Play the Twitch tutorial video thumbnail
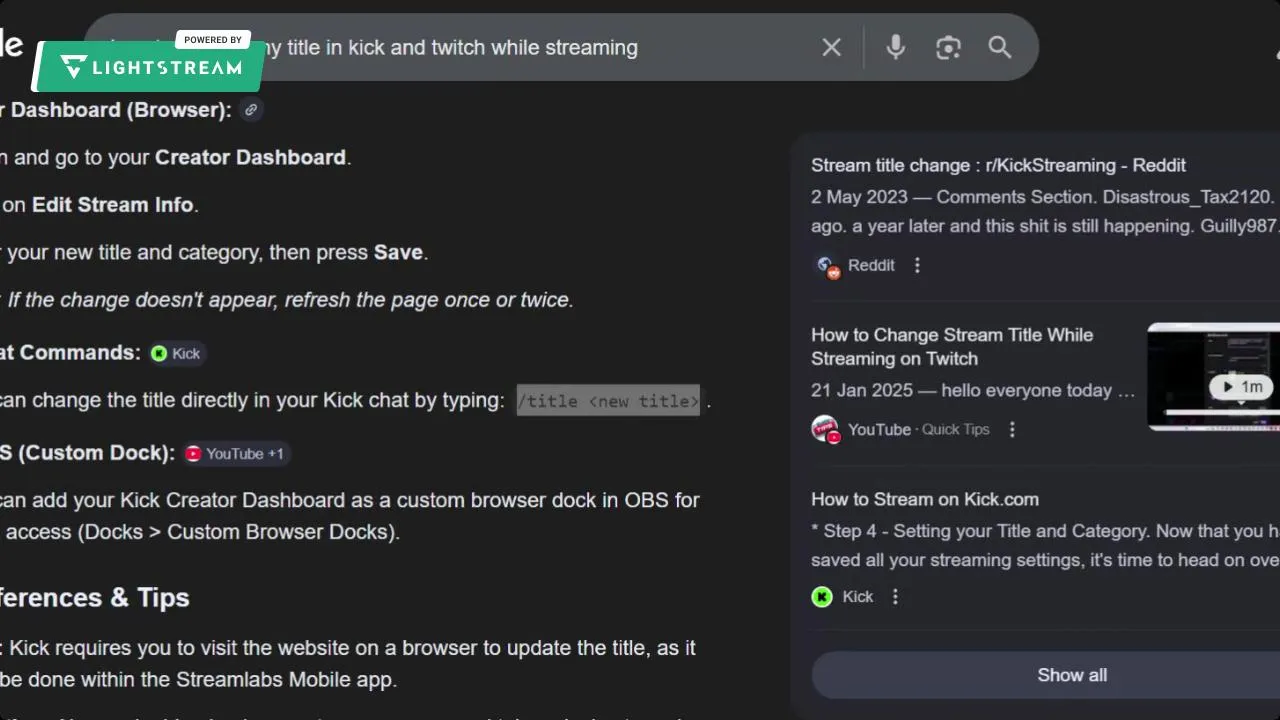 (x=1214, y=376)
